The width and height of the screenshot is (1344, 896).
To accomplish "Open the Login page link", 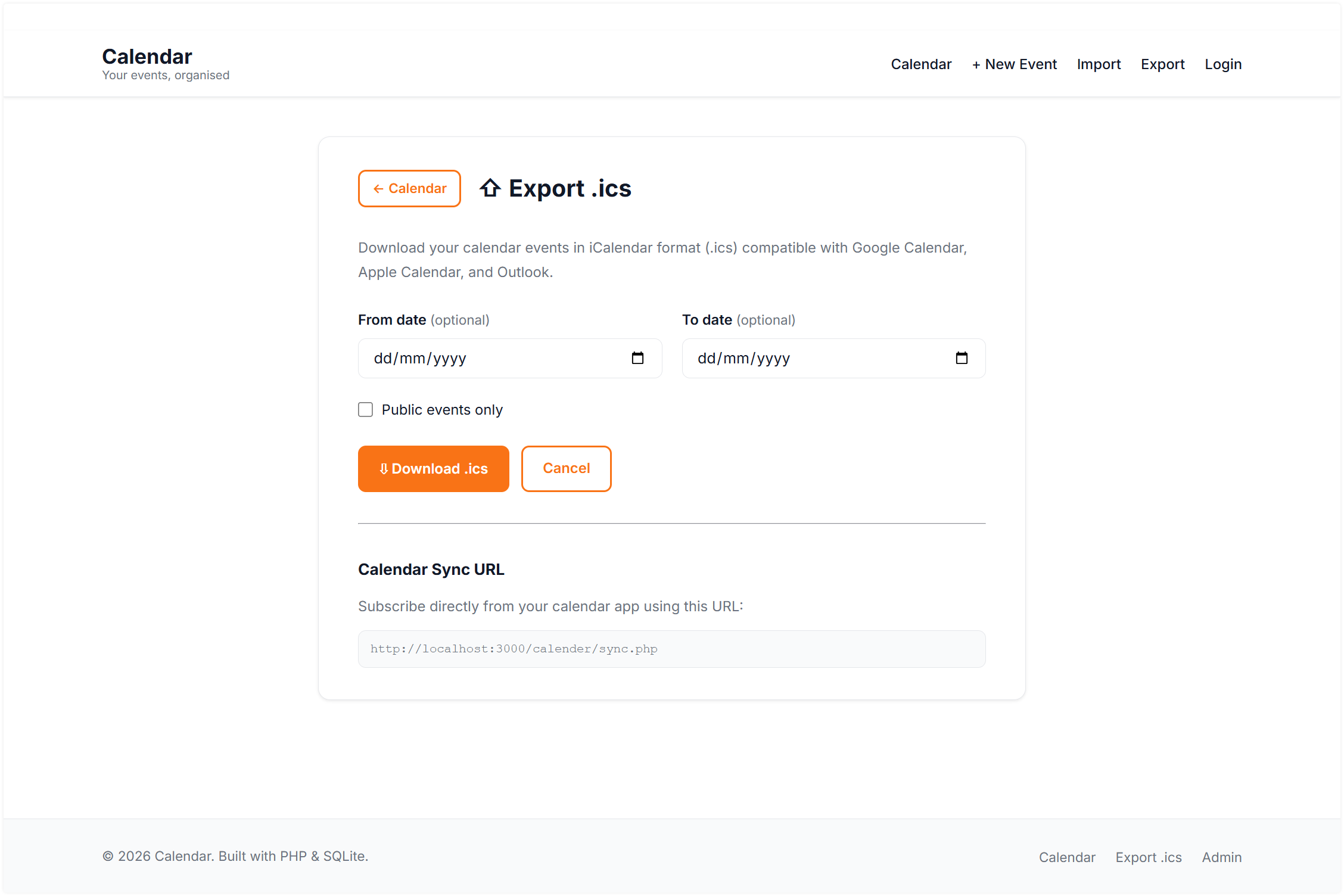I will (1223, 64).
